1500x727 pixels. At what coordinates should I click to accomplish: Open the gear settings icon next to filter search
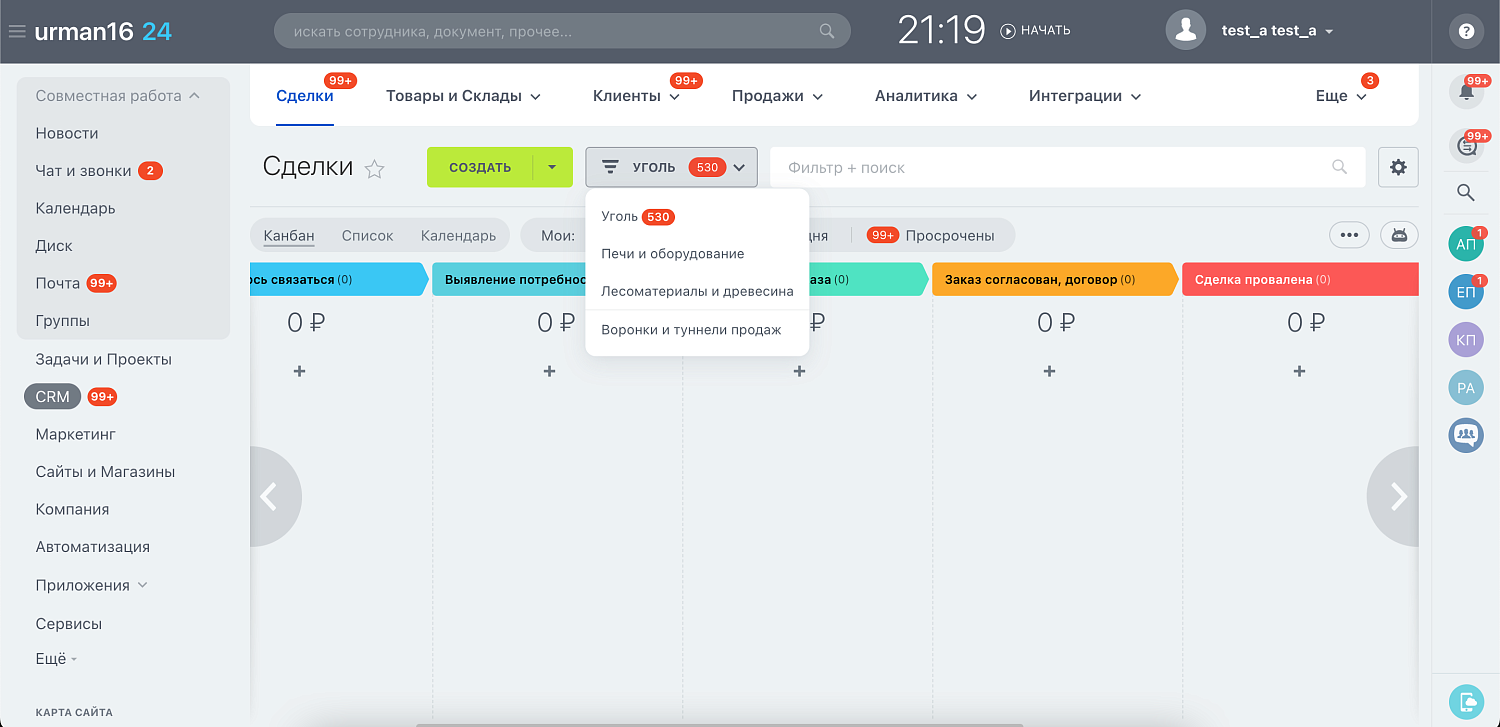(1397, 166)
